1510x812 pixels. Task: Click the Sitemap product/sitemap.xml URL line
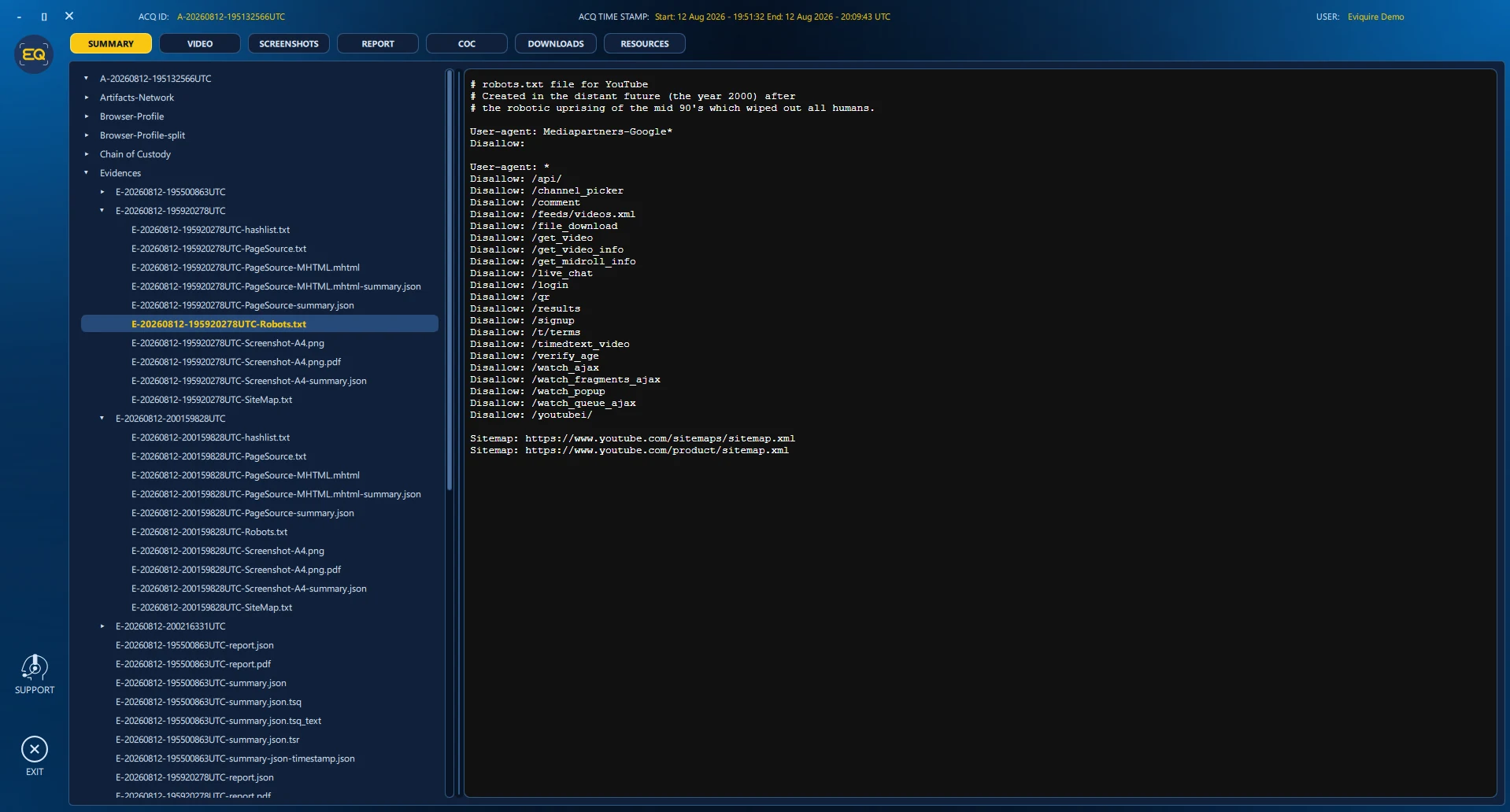(x=629, y=451)
